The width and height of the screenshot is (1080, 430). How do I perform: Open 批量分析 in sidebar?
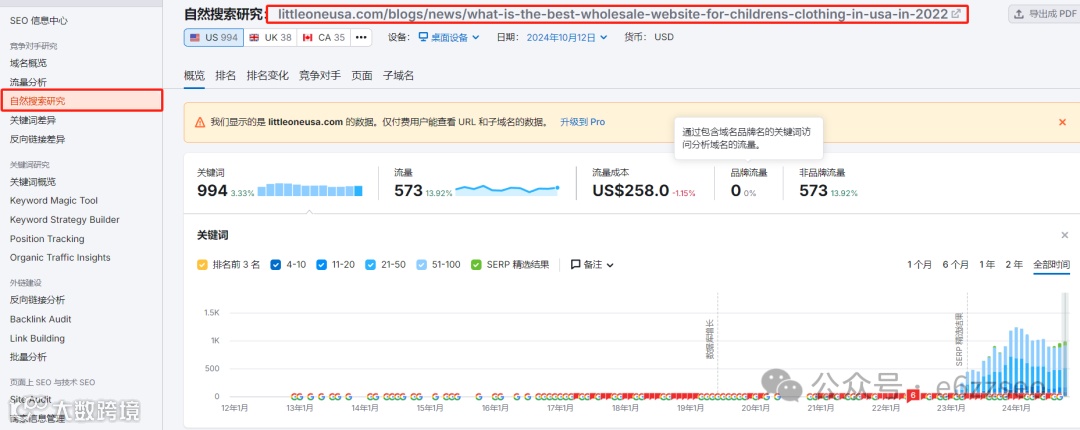click(28, 357)
